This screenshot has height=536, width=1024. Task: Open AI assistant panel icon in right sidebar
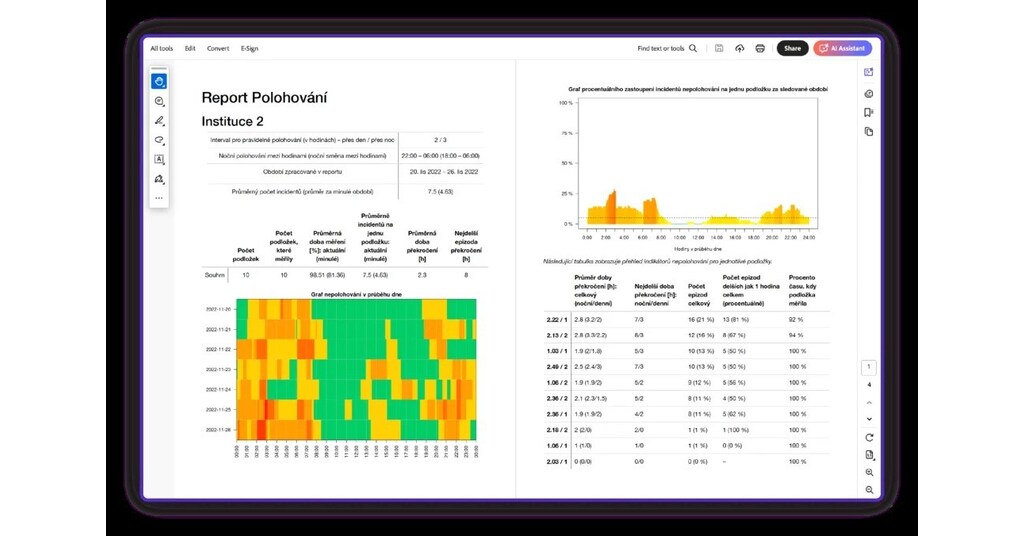(869, 72)
